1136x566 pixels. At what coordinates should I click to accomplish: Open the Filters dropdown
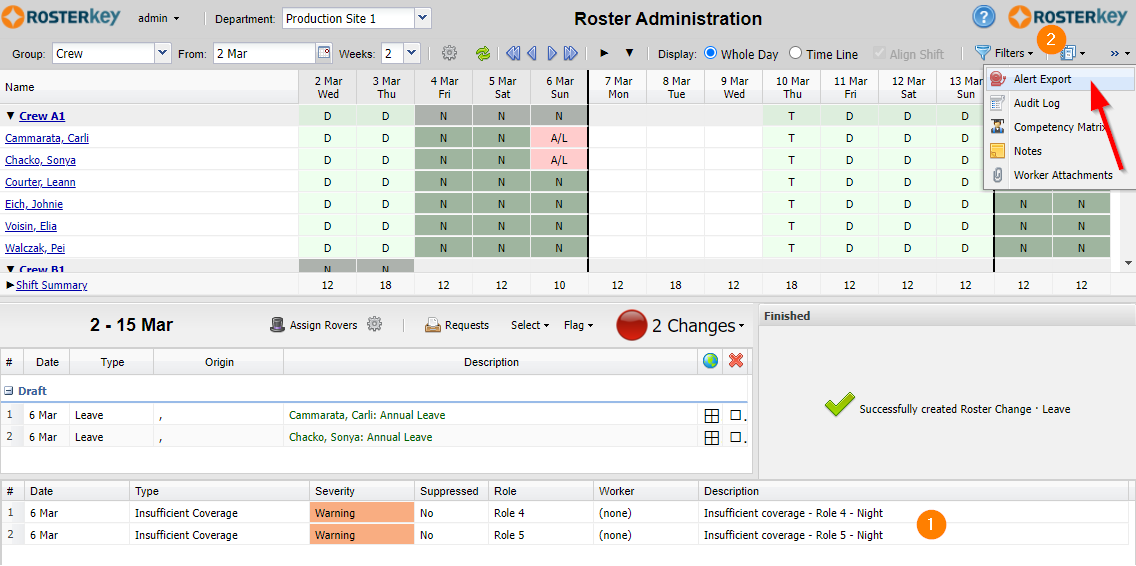[1004, 53]
